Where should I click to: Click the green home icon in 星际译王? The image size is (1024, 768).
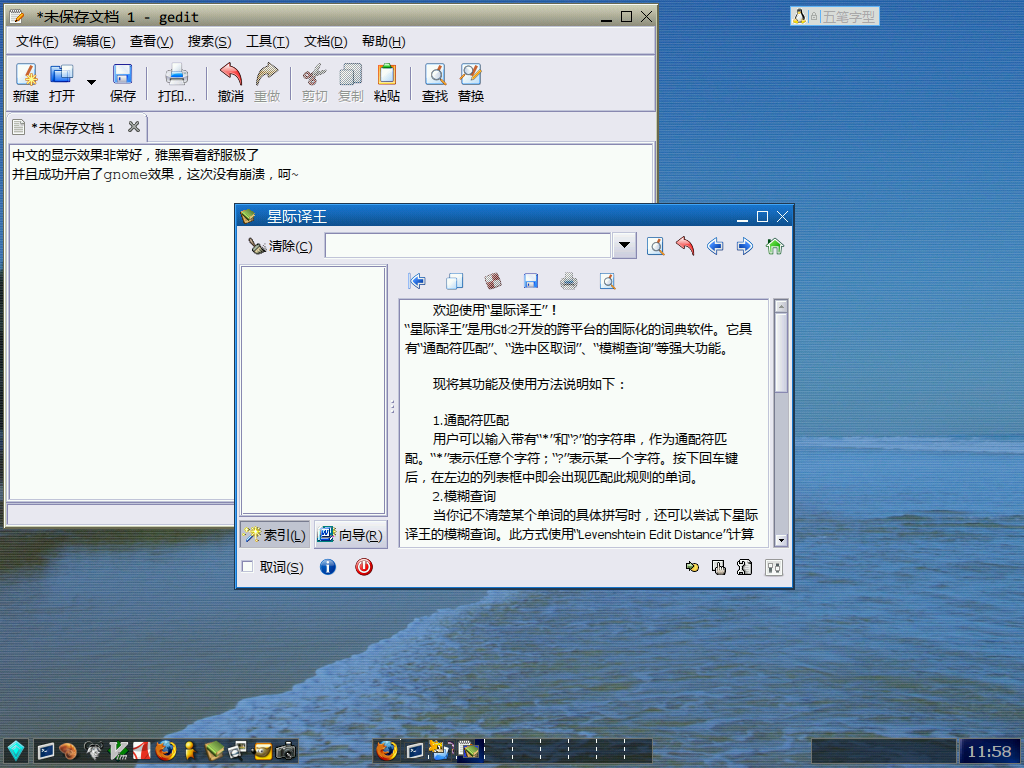click(775, 246)
